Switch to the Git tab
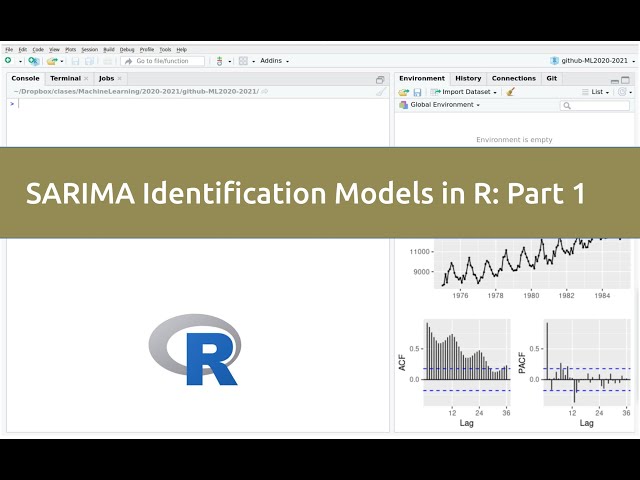640x480 pixels. click(x=551, y=78)
